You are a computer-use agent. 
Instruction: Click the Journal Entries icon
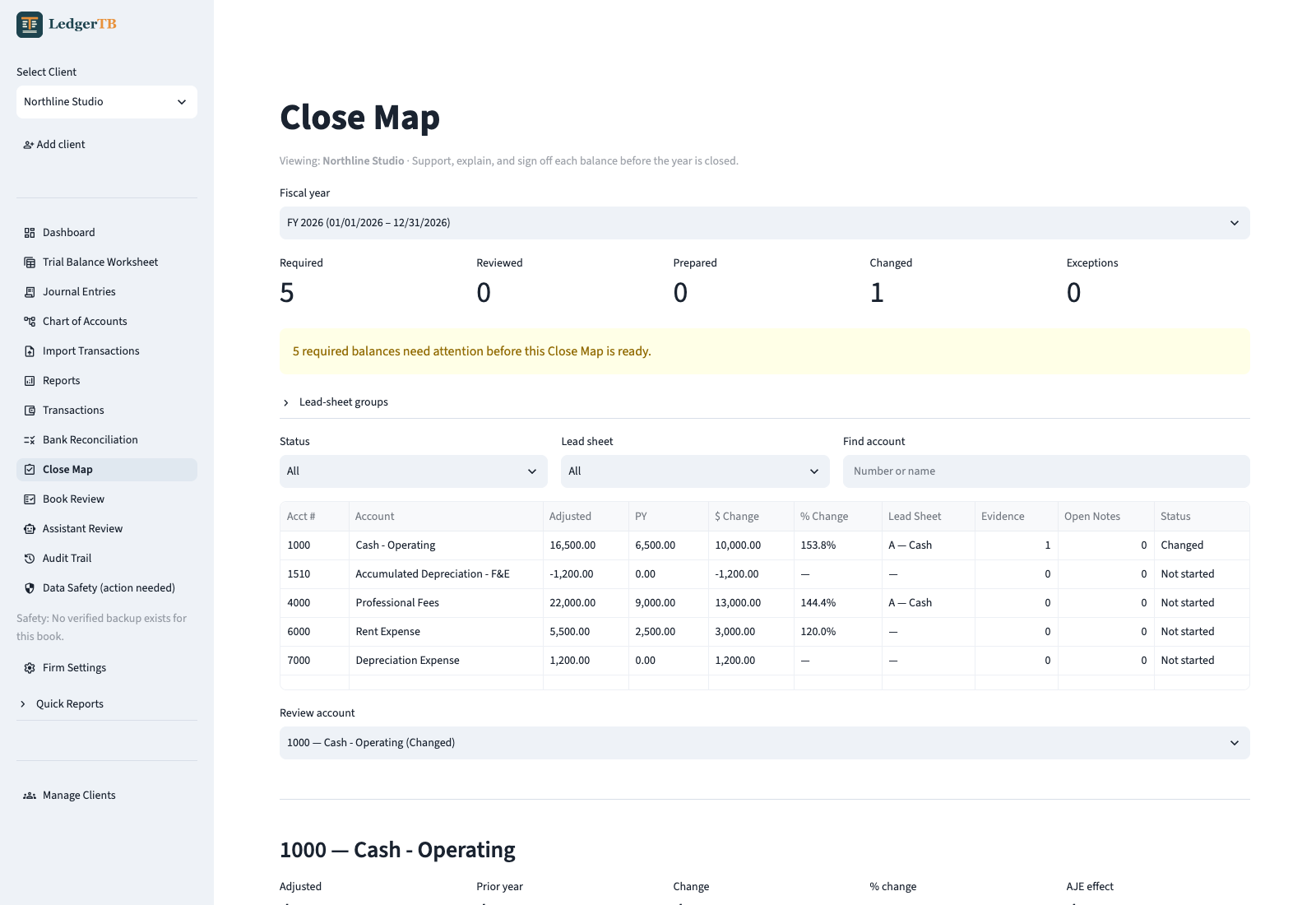30,292
